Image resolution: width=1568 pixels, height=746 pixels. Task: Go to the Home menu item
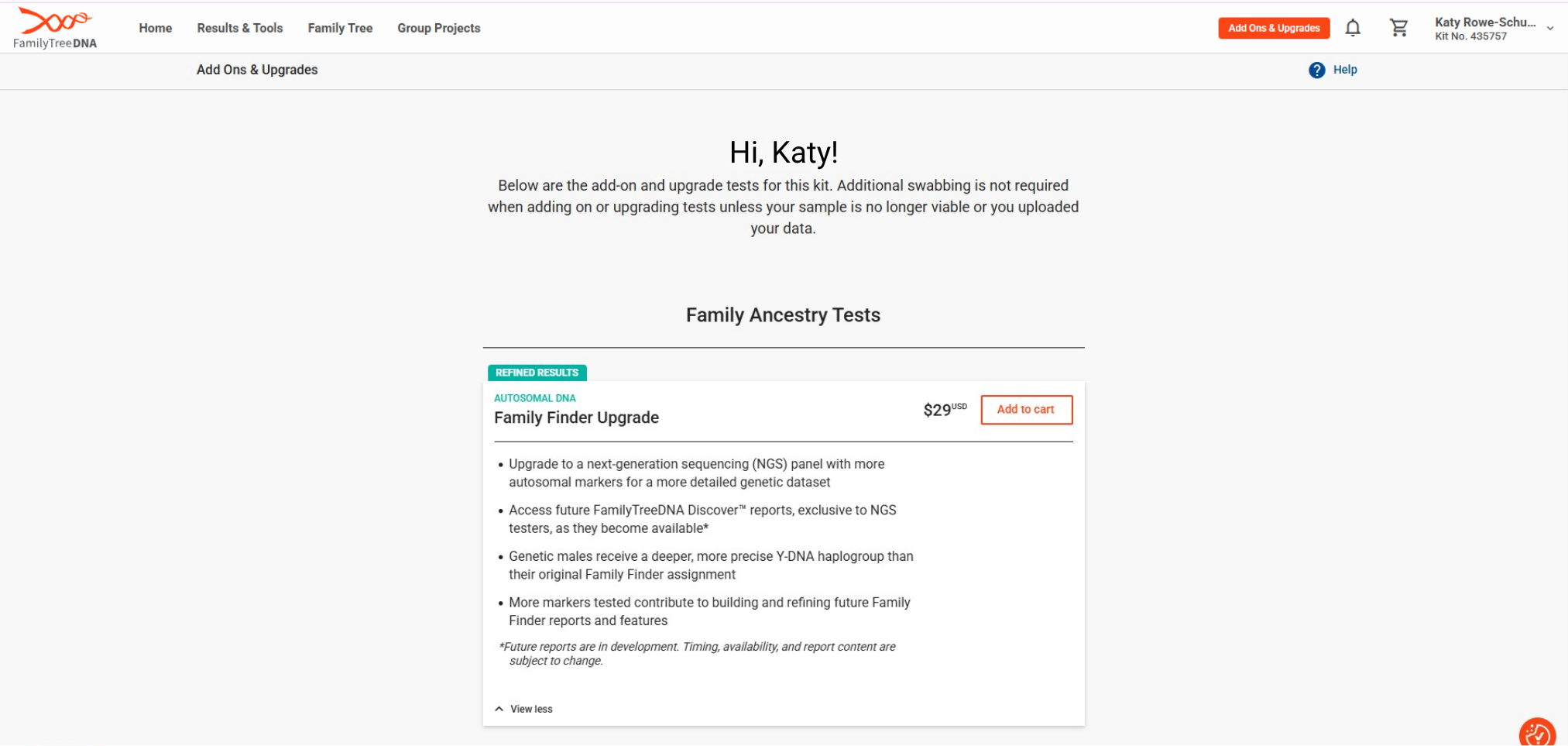coord(156,28)
